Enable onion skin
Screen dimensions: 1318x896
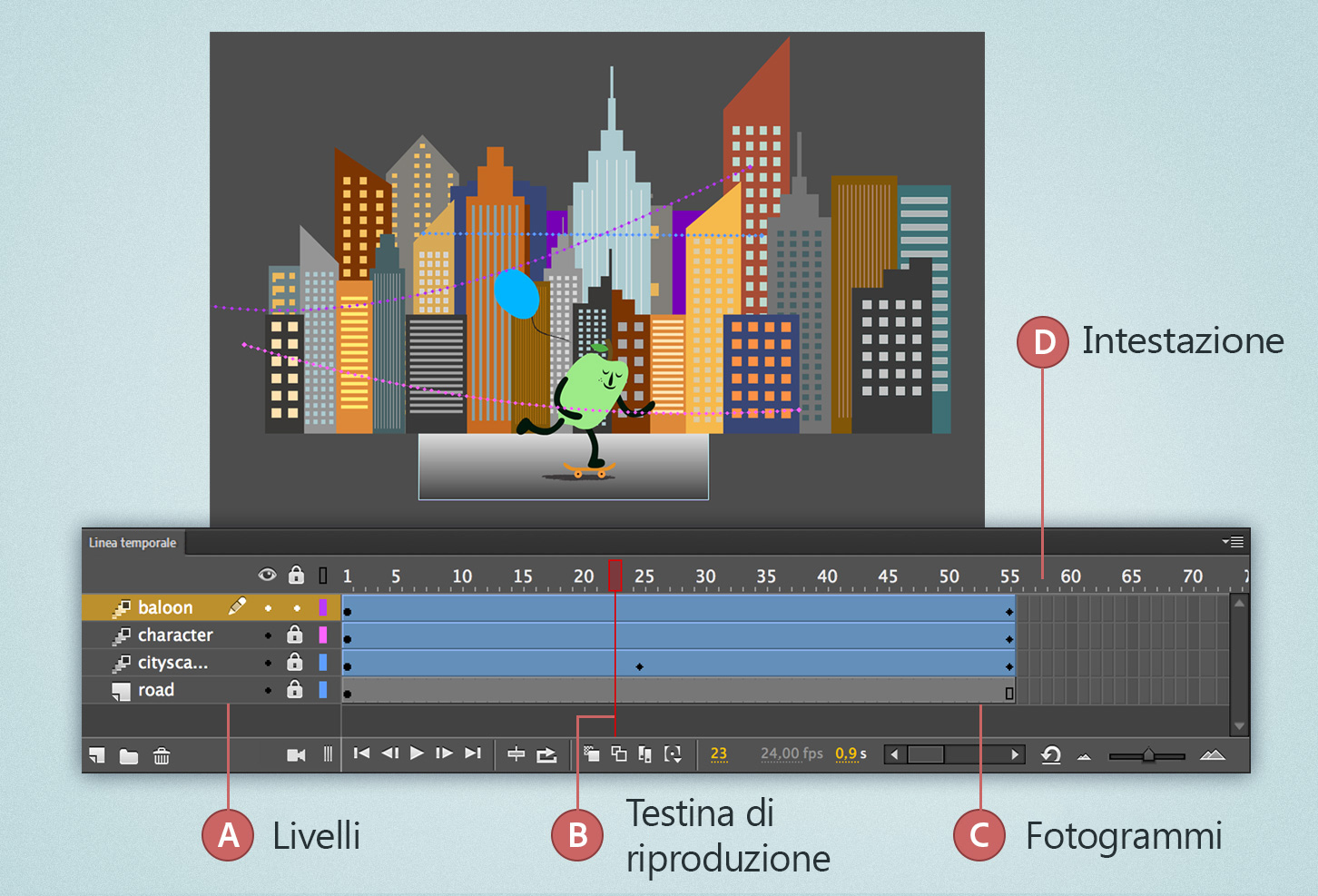coord(592,753)
